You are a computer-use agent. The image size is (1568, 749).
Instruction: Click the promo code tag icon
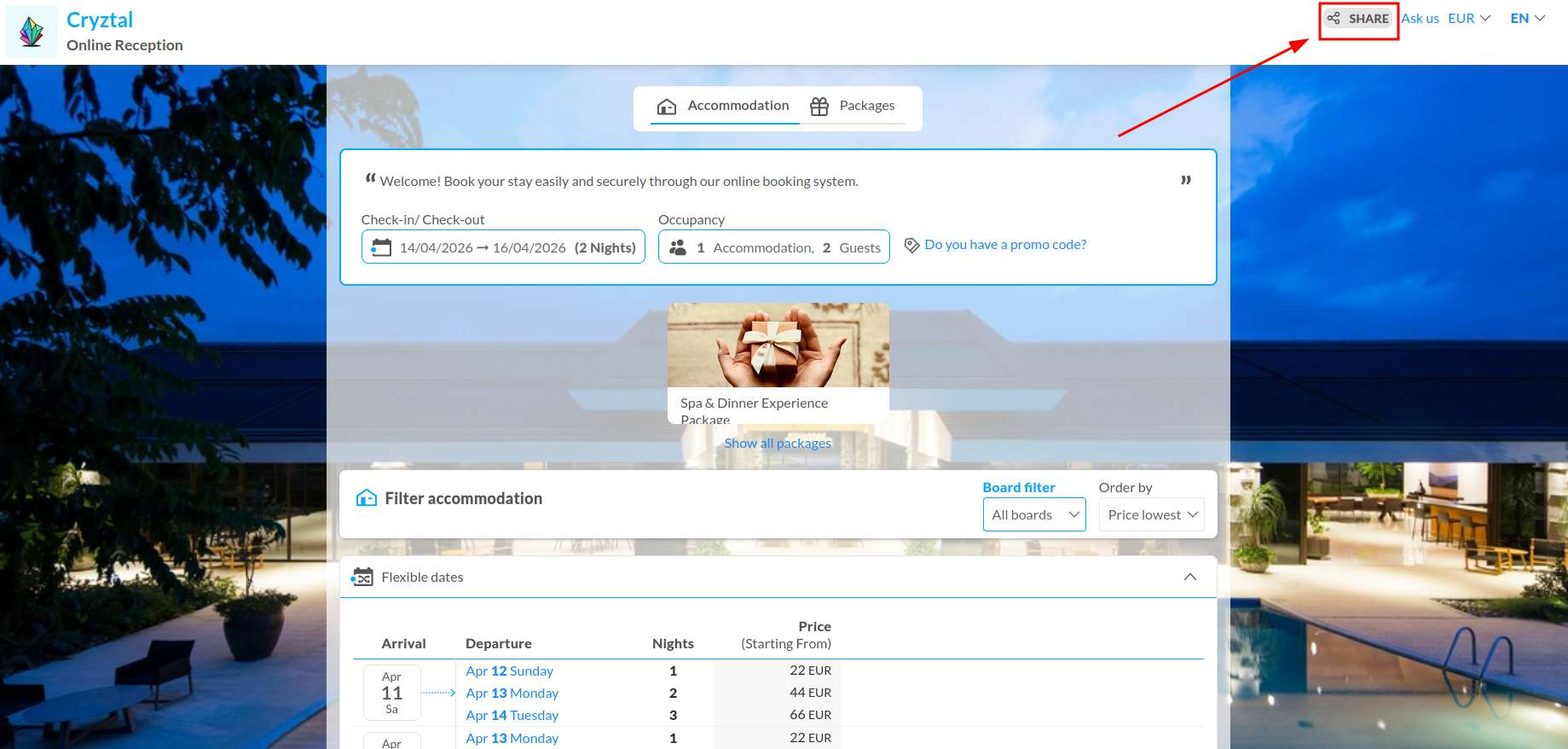[911, 245]
